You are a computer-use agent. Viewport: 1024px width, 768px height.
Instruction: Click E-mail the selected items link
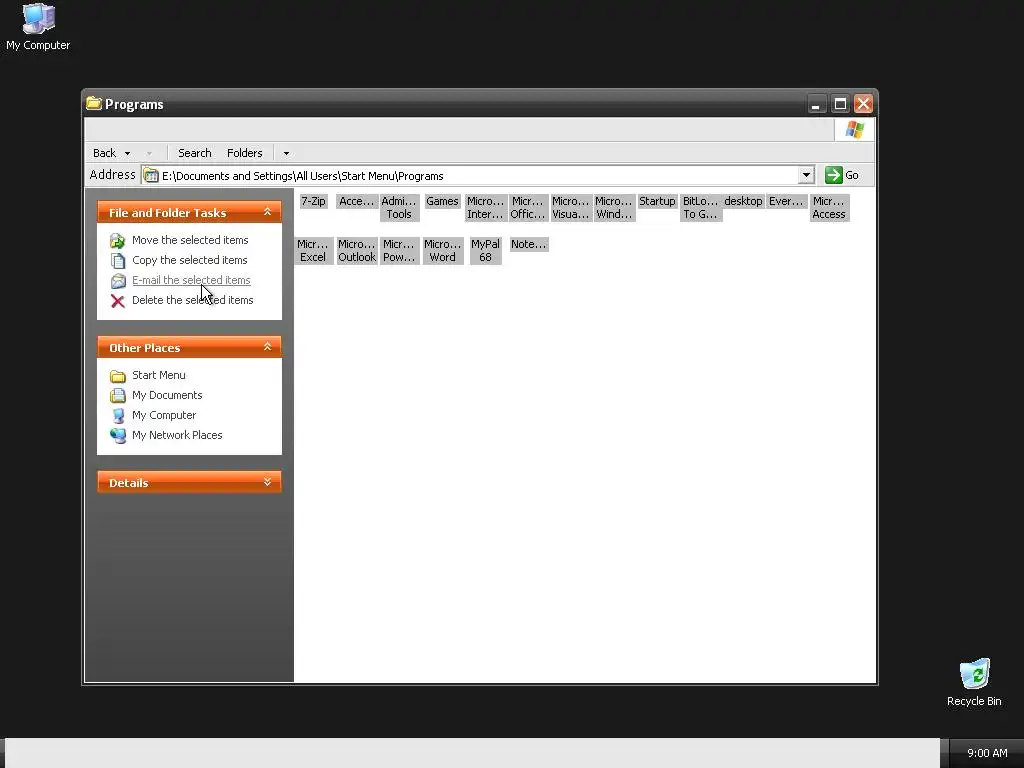[191, 280]
